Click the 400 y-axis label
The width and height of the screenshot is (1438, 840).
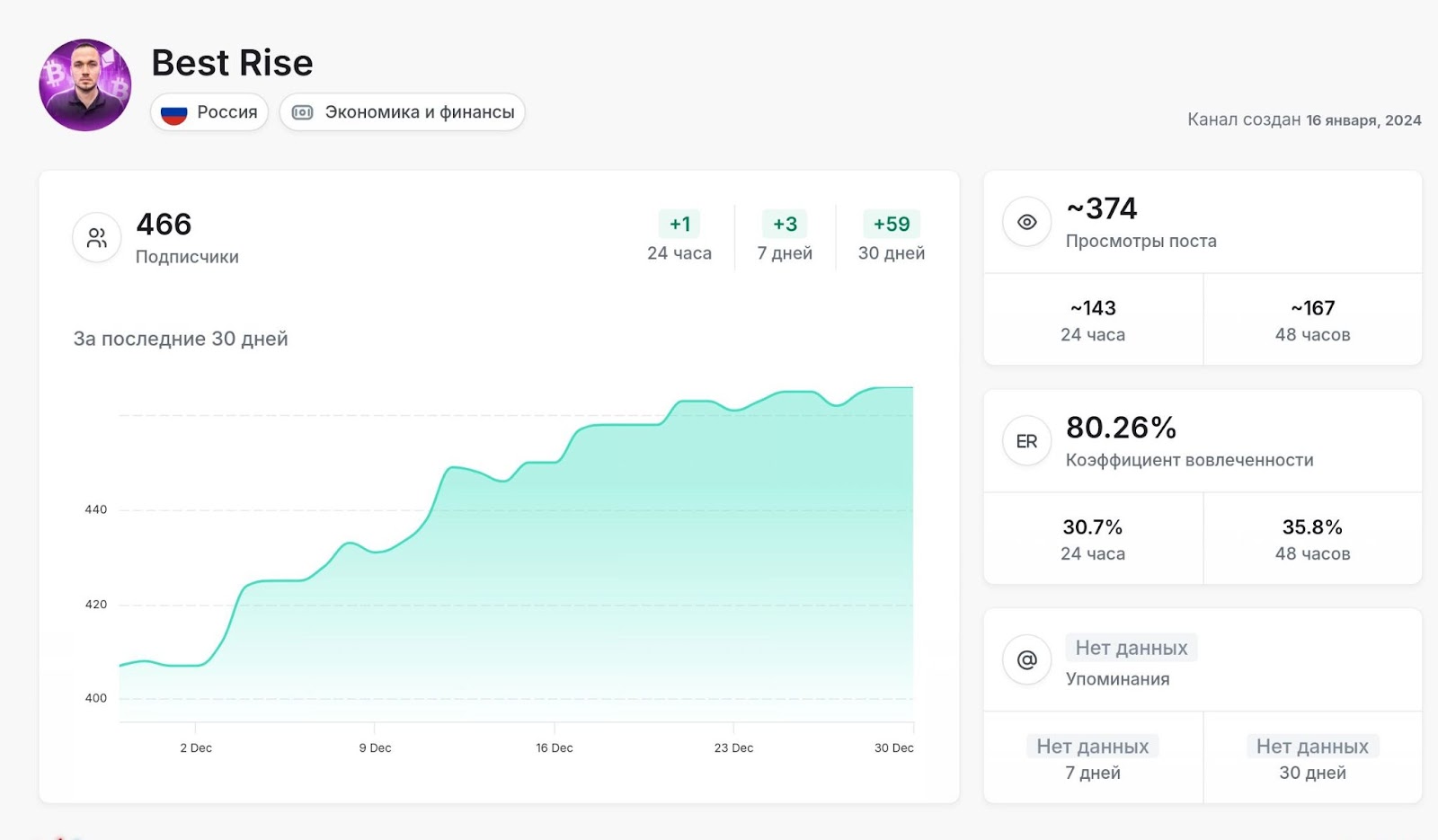pyautogui.click(x=96, y=698)
